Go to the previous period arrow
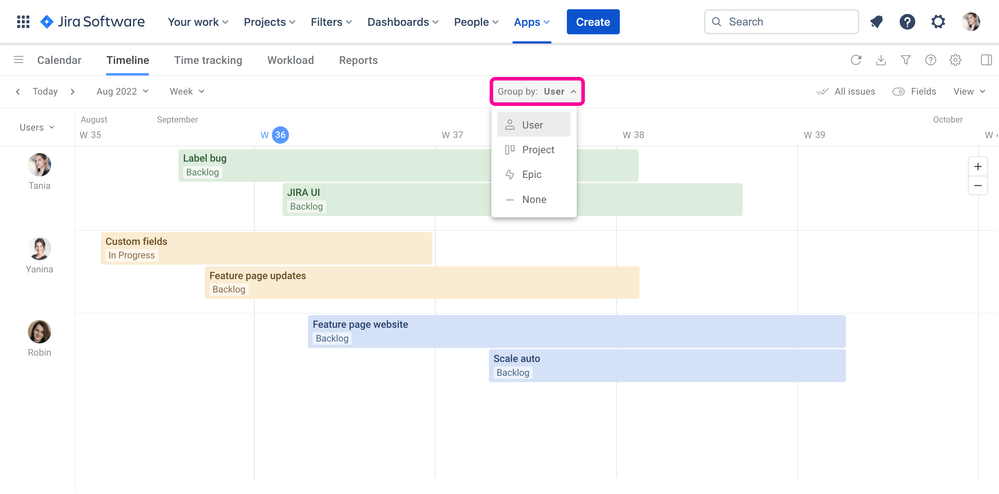The image size is (999, 494). (18, 92)
